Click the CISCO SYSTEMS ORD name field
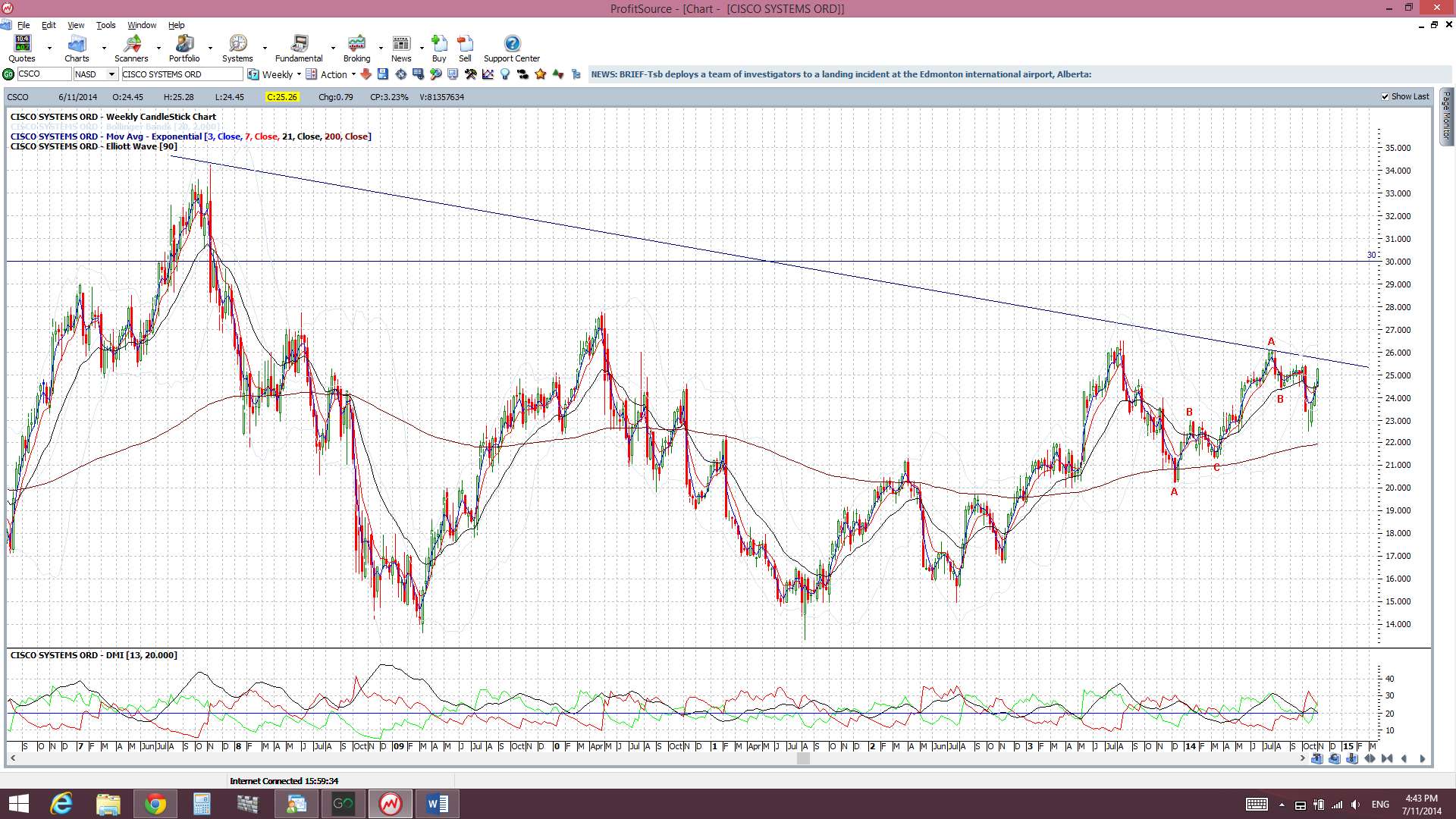Image resolution: width=1456 pixels, height=819 pixels. (x=182, y=74)
